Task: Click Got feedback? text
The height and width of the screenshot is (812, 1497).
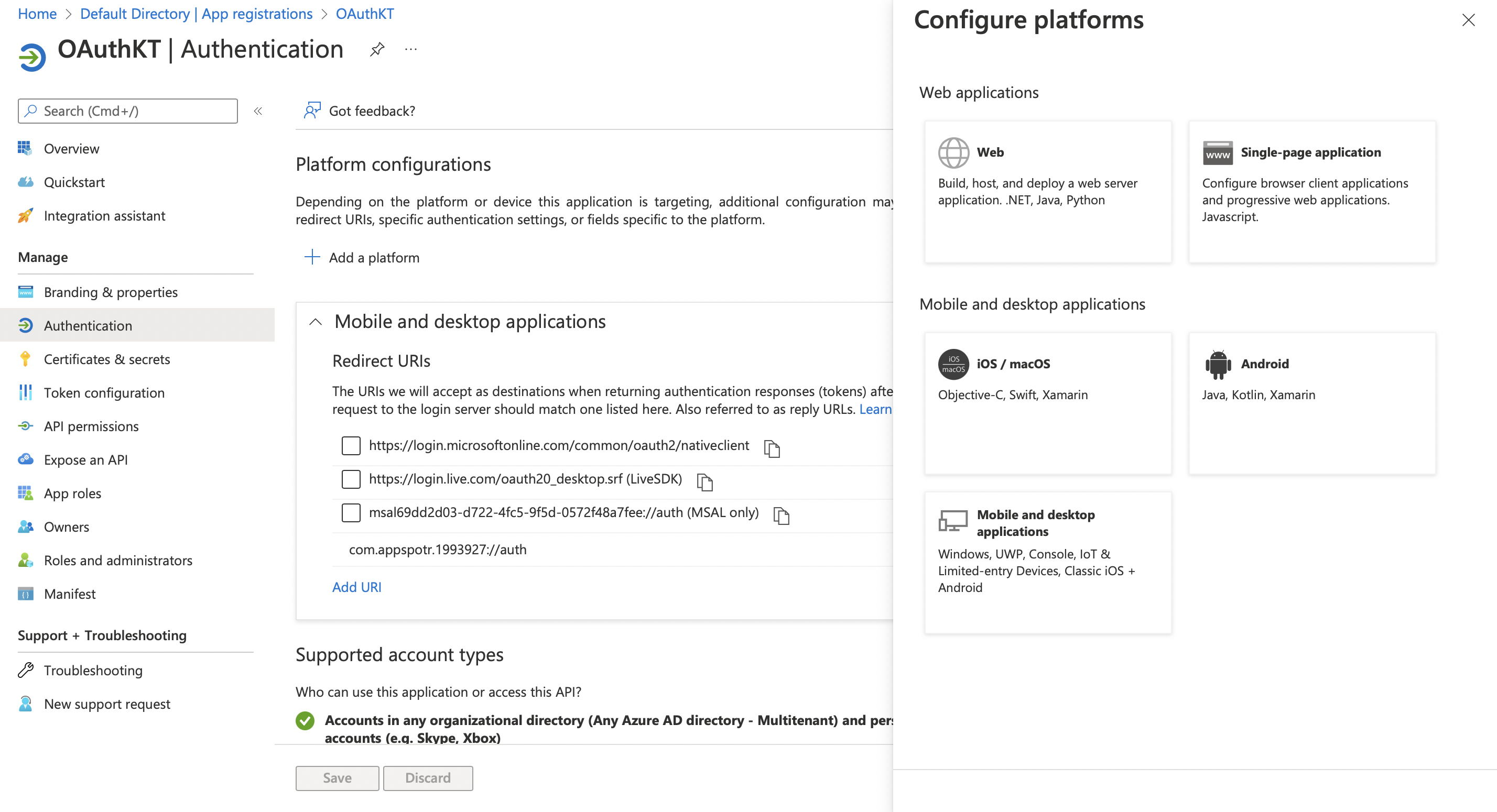Action: click(372, 111)
